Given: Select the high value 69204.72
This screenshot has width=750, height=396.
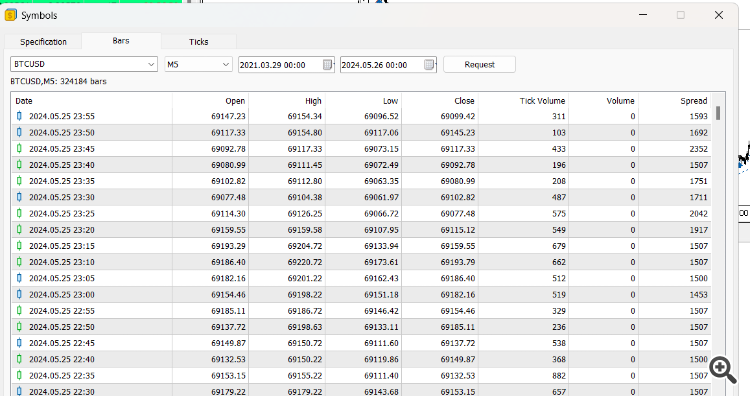Looking at the screenshot, I should (305, 246).
